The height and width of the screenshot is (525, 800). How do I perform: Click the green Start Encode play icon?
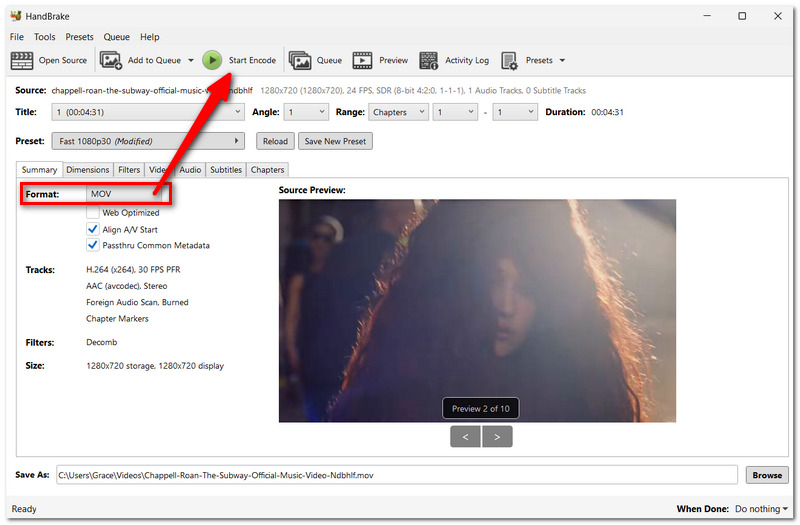pos(212,60)
